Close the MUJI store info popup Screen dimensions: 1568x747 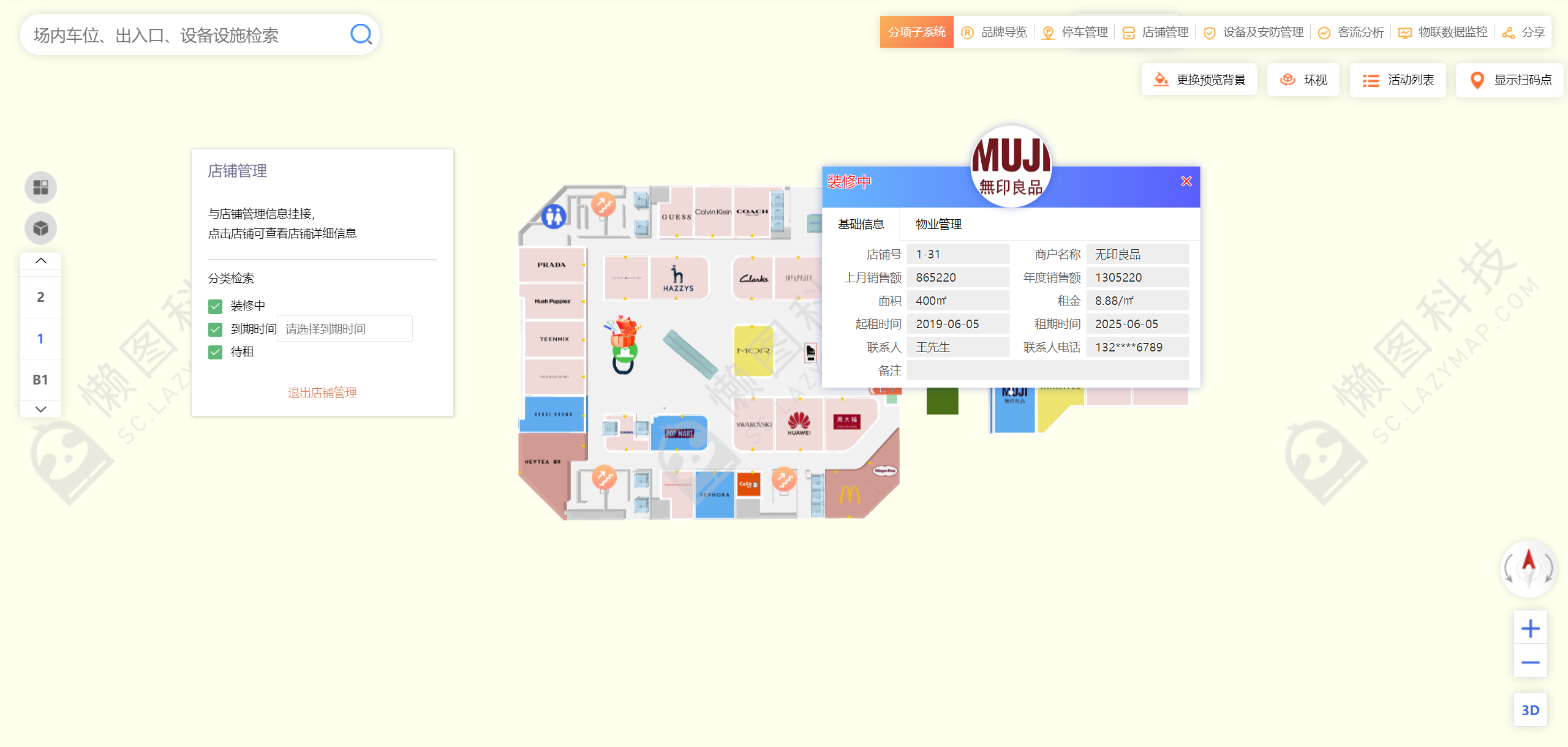(1186, 181)
